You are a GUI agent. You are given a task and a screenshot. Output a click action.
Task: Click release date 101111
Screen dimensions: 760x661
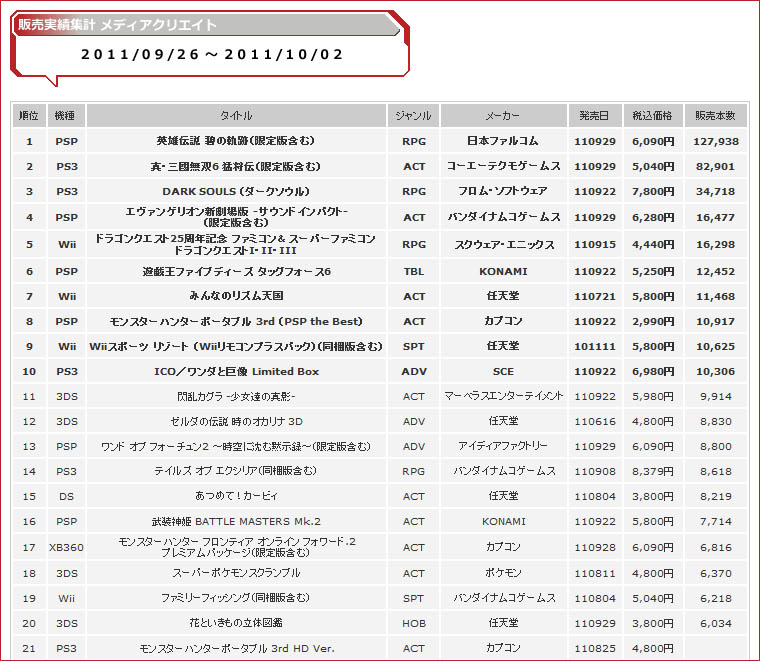point(595,347)
